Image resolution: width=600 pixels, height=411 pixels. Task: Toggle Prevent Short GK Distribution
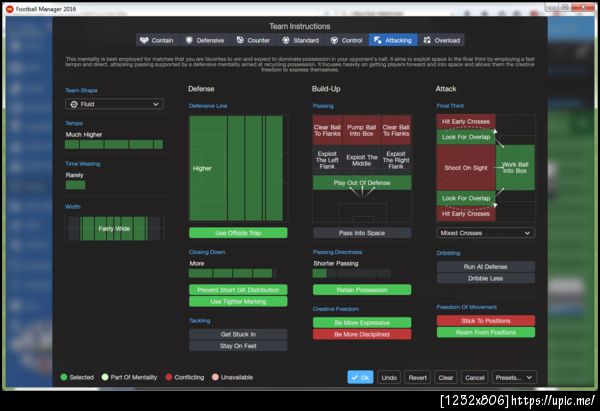pyautogui.click(x=238, y=290)
